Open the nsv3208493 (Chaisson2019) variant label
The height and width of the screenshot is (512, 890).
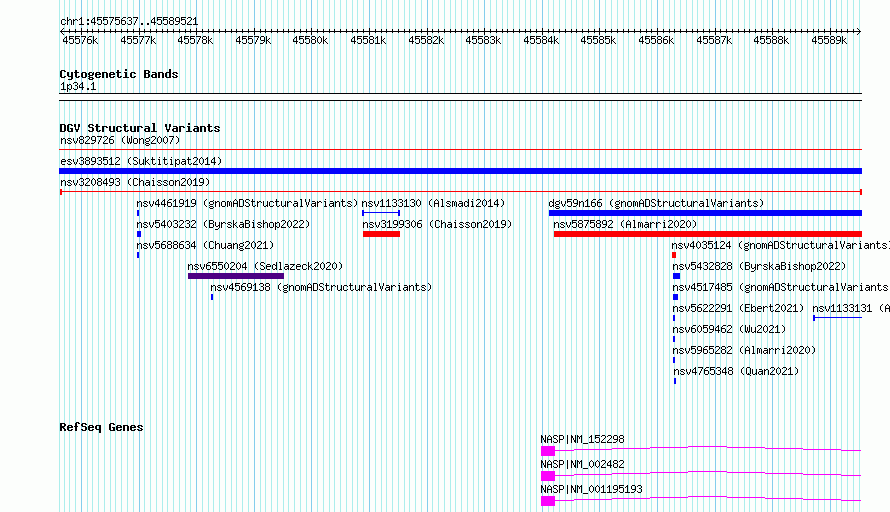135,182
